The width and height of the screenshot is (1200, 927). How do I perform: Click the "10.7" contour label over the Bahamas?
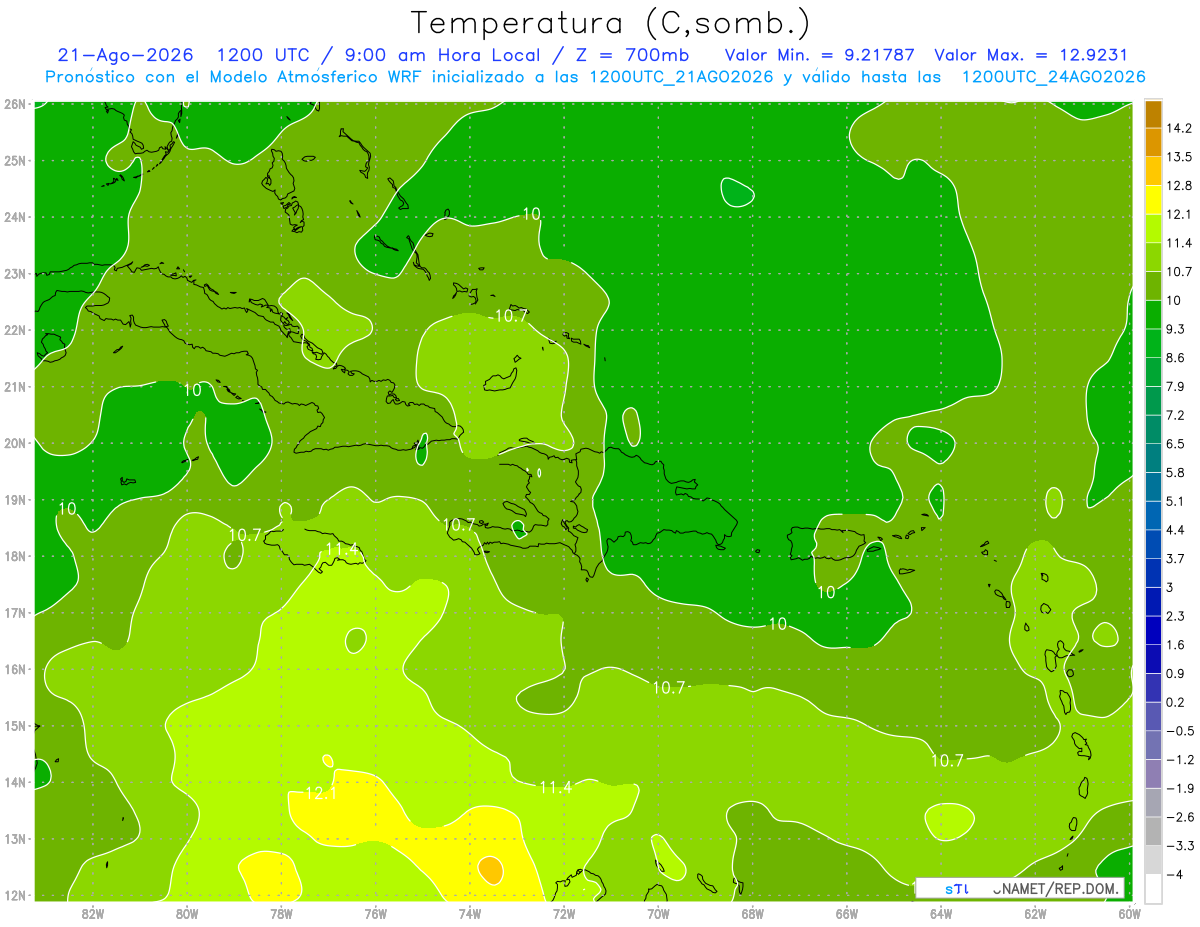511,316
